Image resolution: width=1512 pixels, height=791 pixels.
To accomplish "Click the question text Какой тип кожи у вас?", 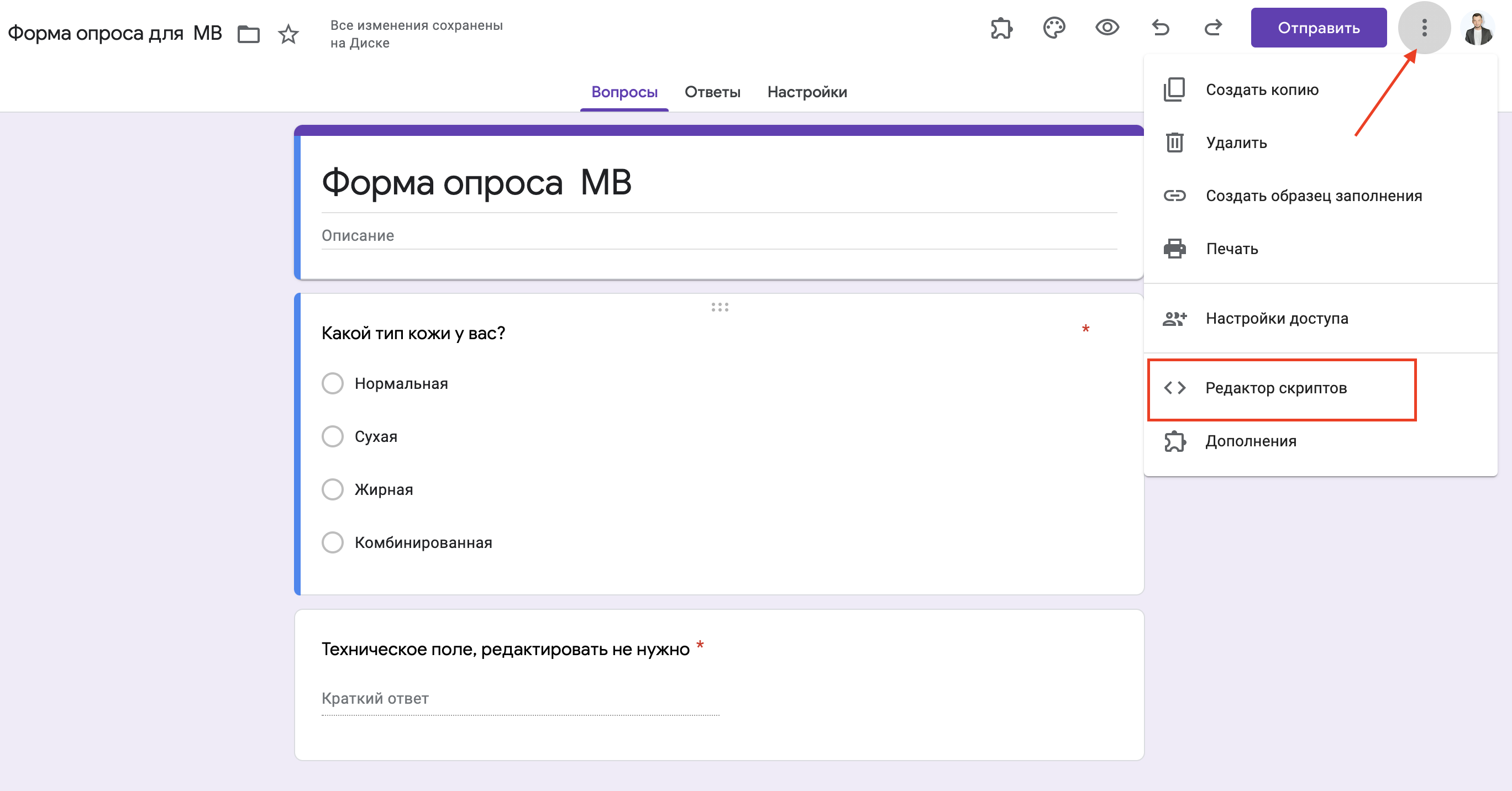I will pos(413,333).
